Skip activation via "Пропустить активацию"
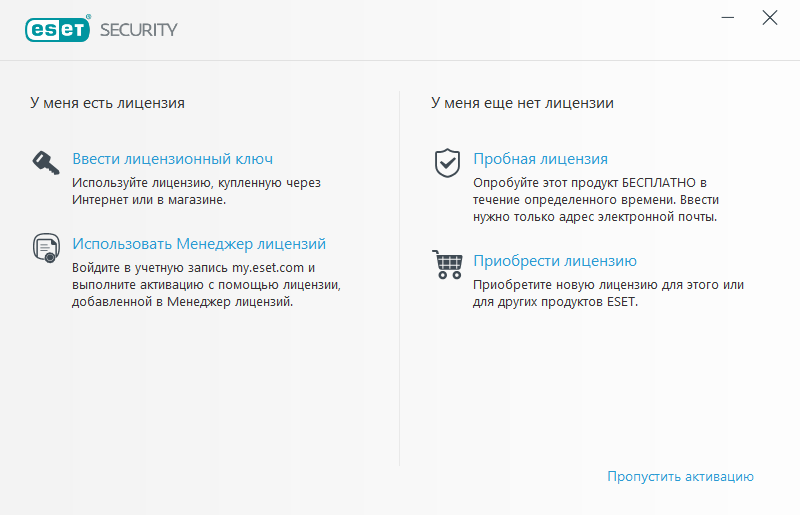This screenshot has width=800, height=515. [x=680, y=477]
